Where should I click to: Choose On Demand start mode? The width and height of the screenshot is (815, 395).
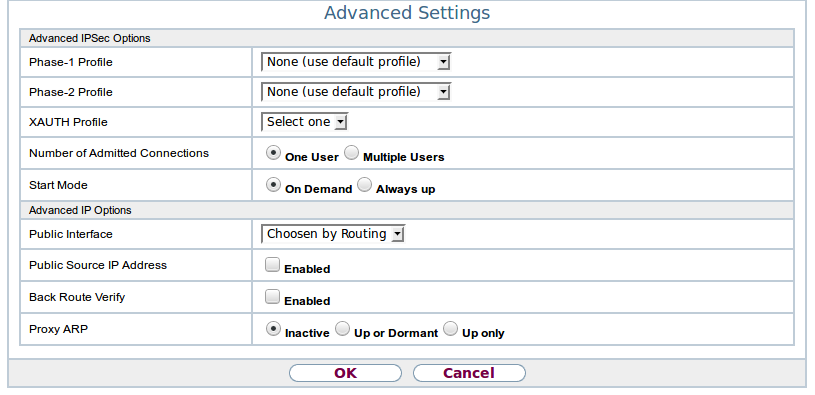pyautogui.click(x=273, y=185)
